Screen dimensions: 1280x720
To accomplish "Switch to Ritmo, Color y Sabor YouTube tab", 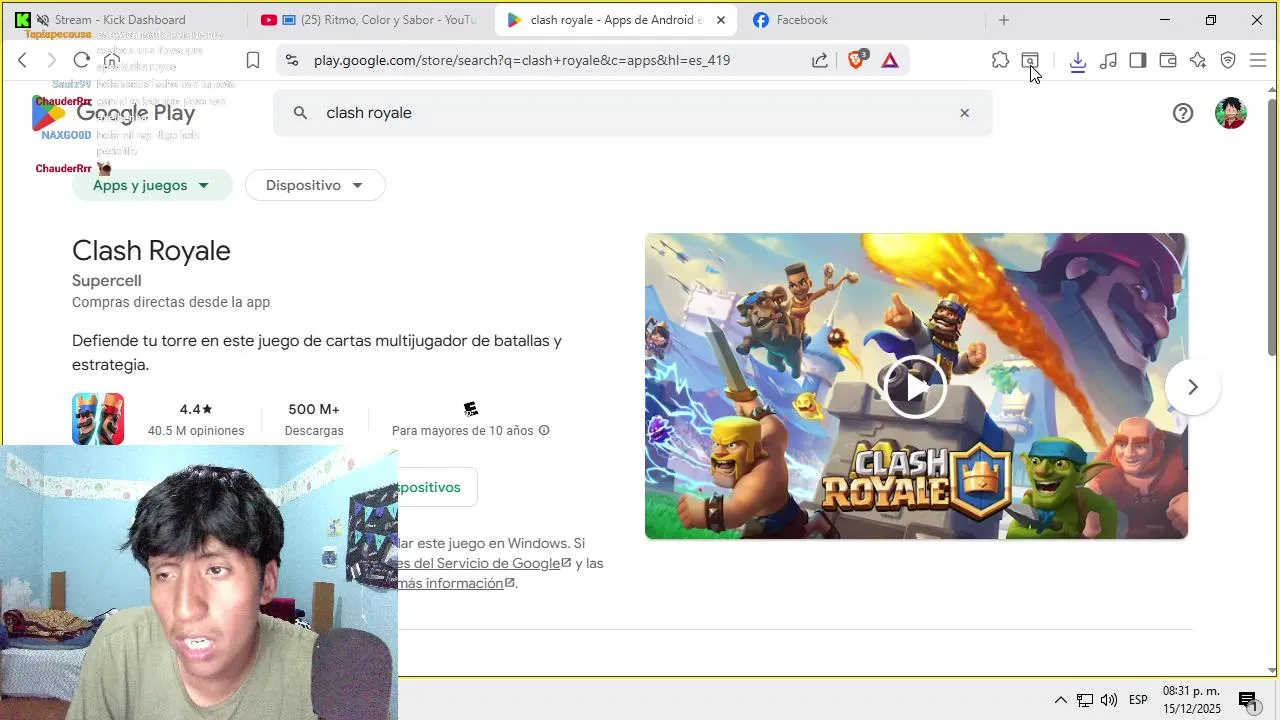I will coord(370,20).
